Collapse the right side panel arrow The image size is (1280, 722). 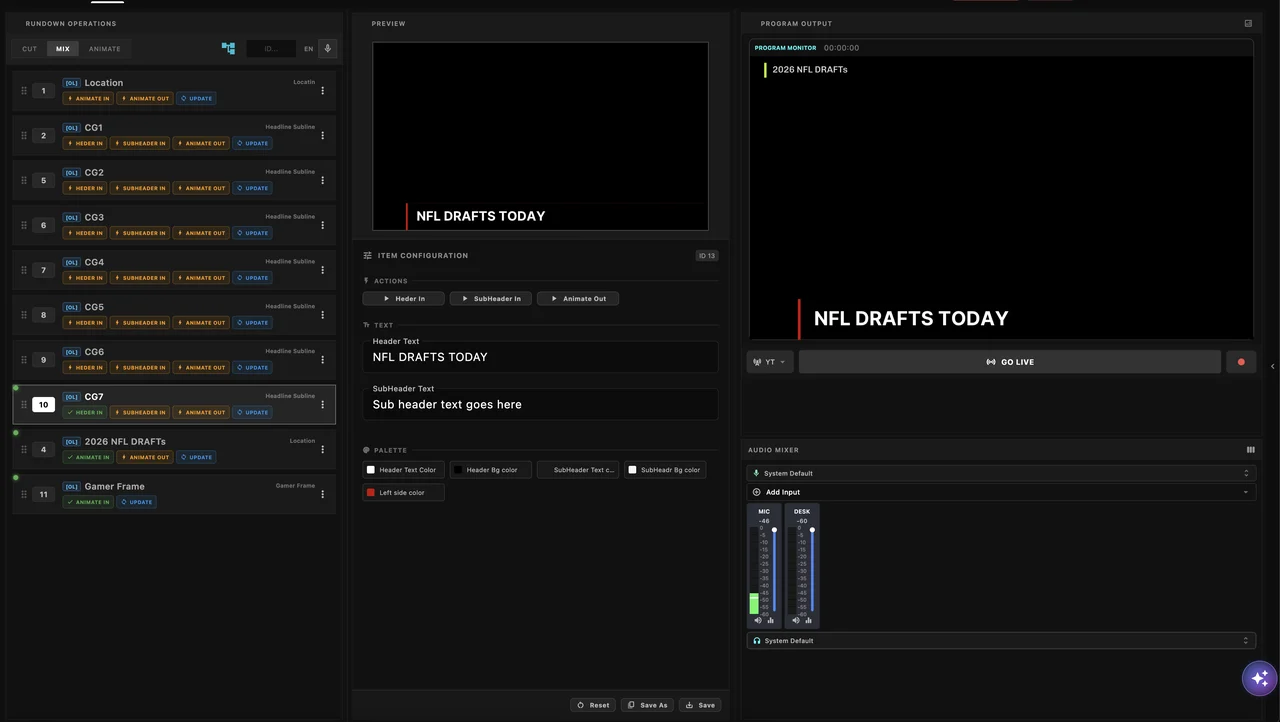pos(1272,366)
